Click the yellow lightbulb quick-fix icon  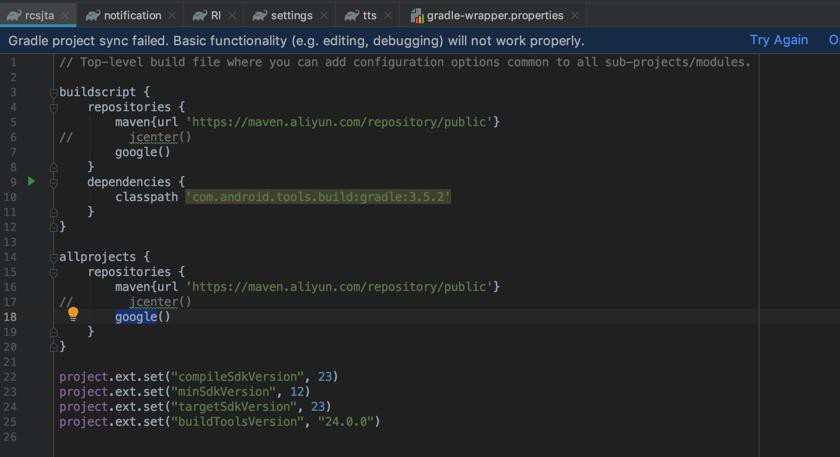tap(73, 313)
